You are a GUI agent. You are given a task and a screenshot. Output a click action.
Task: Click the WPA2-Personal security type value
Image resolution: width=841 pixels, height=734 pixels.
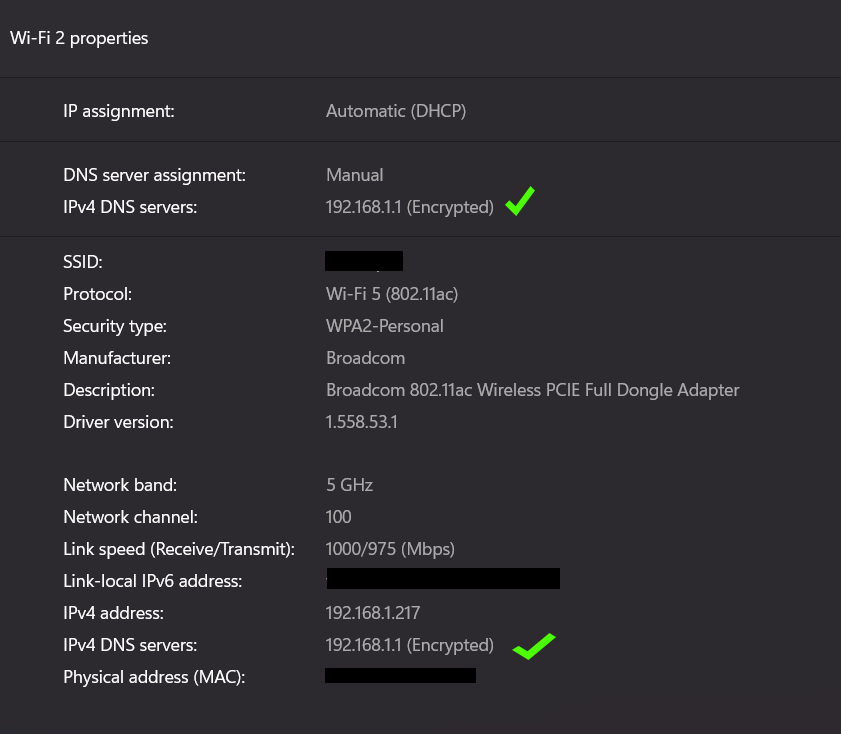click(384, 325)
